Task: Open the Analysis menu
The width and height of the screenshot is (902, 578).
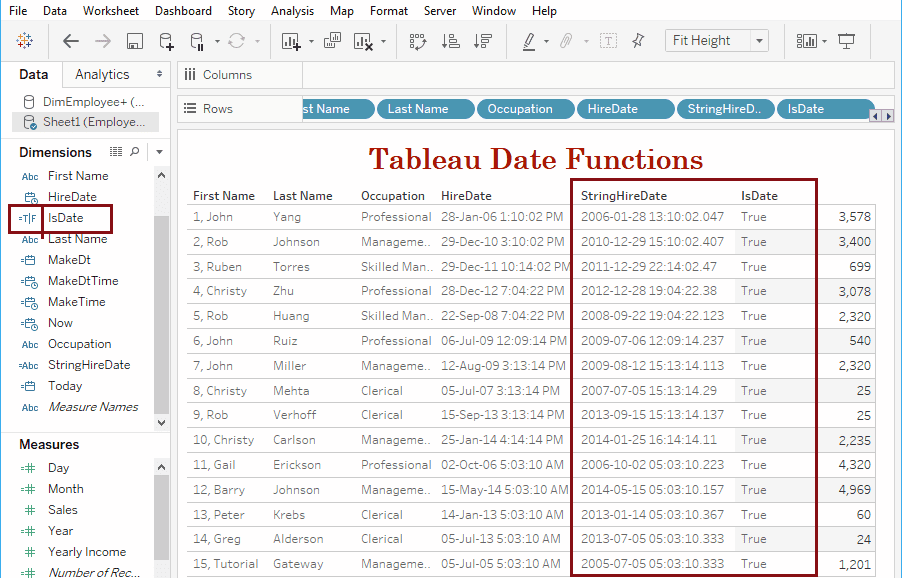Action: coord(293,11)
